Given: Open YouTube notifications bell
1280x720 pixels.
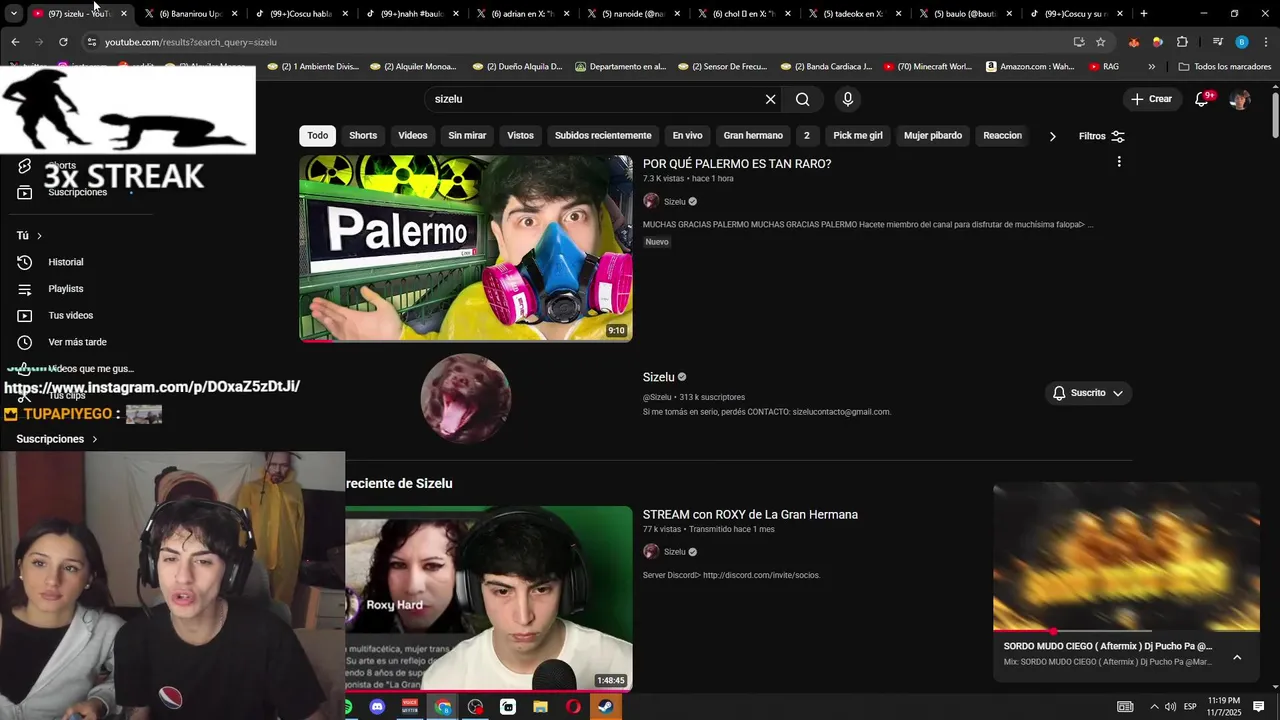Looking at the screenshot, I should (x=1203, y=99).
